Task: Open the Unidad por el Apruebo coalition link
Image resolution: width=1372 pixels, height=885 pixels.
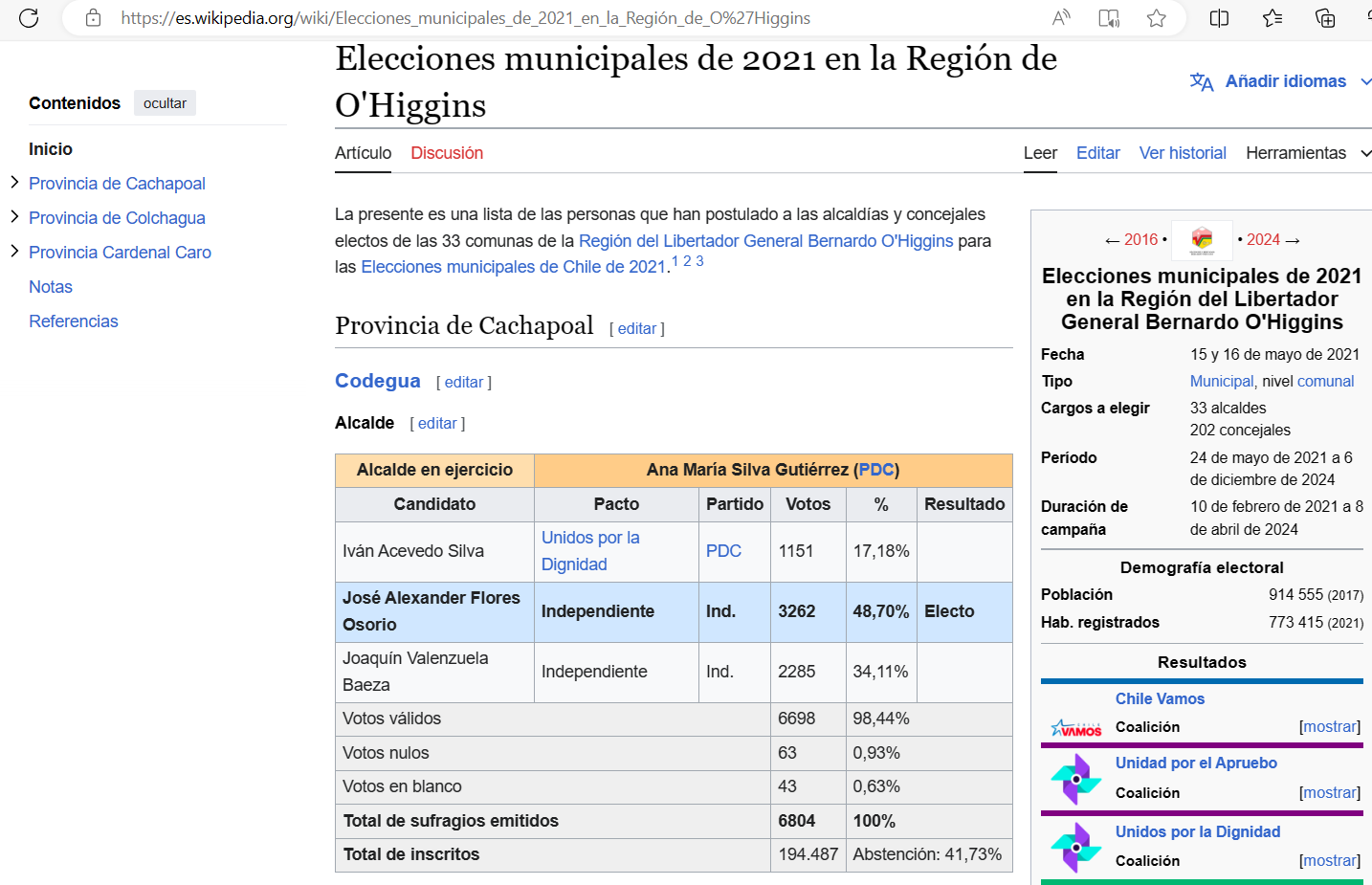Action: pos(1196,763)
